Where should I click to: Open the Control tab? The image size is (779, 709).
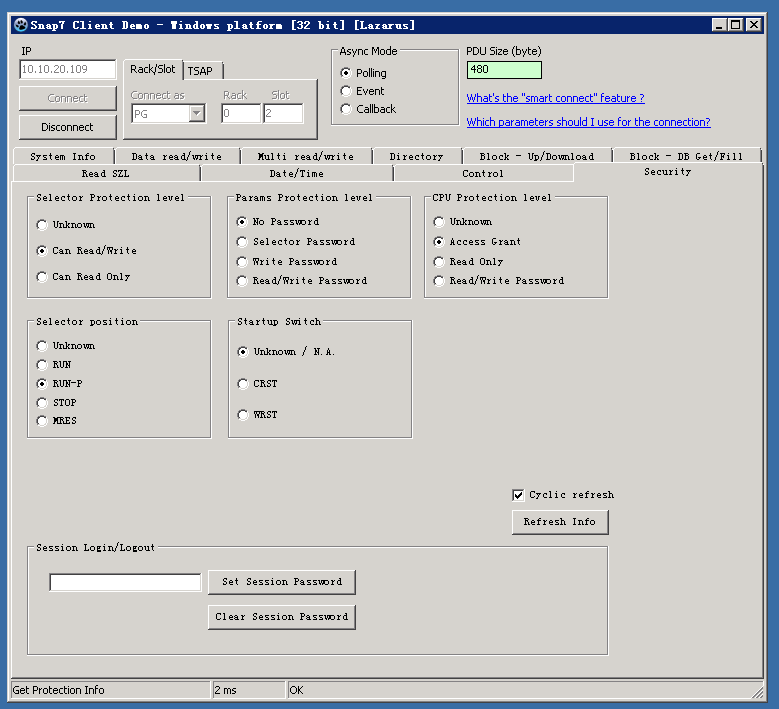[x=483, y=173]
